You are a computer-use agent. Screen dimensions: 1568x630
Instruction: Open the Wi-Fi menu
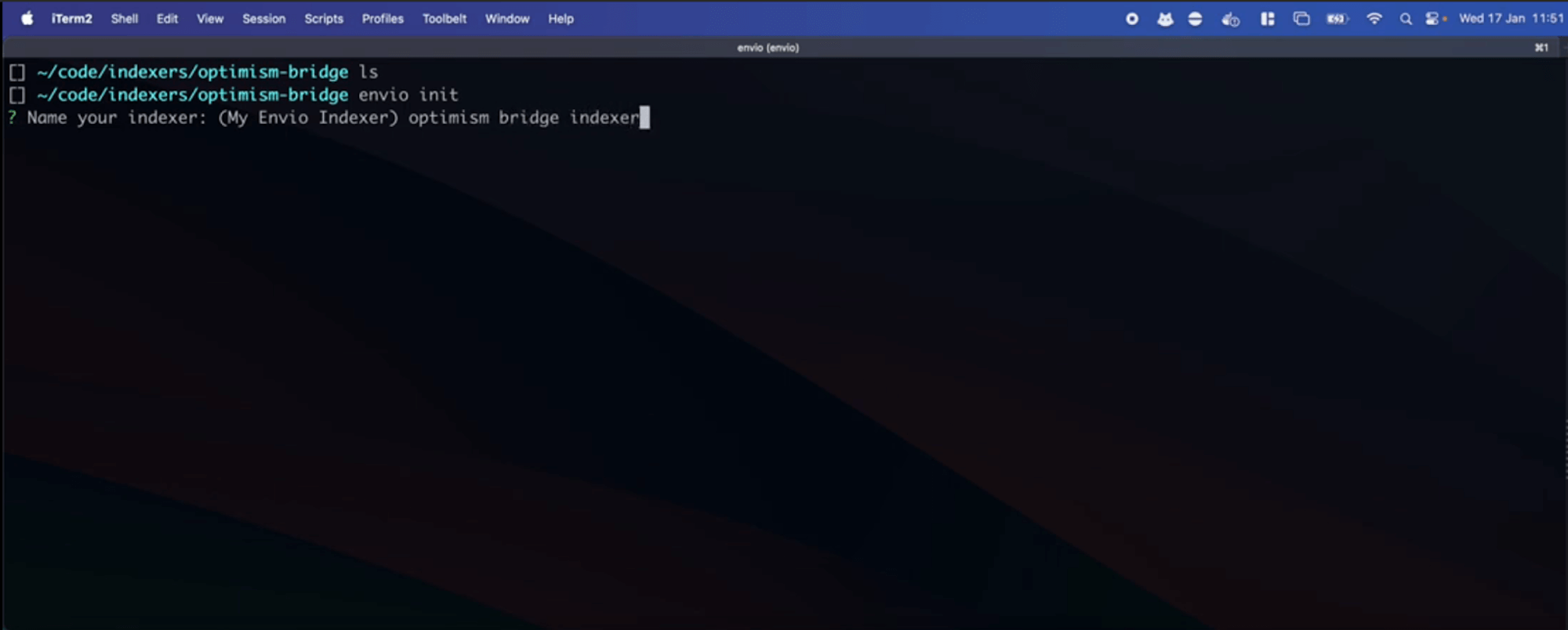click(x=1374, y=19)
